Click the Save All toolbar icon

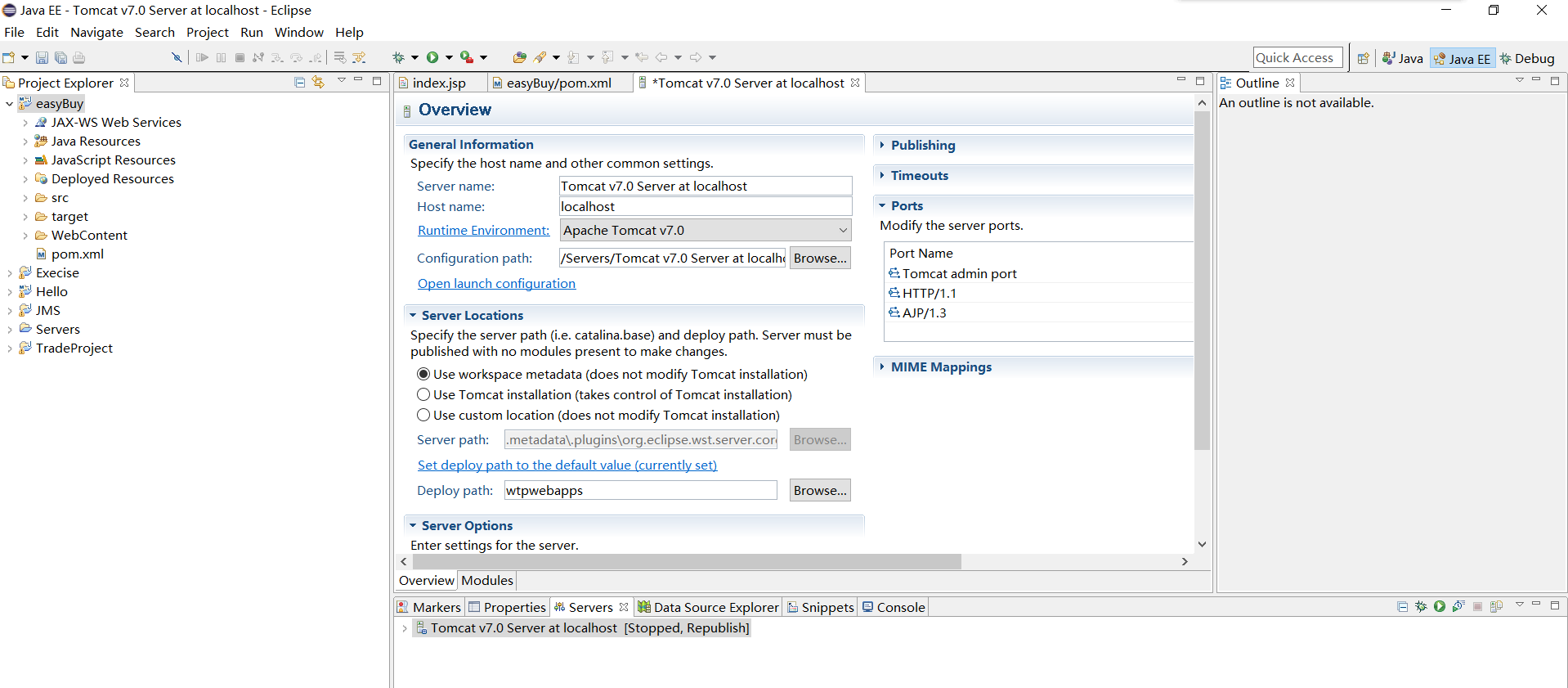click(60, 57)
